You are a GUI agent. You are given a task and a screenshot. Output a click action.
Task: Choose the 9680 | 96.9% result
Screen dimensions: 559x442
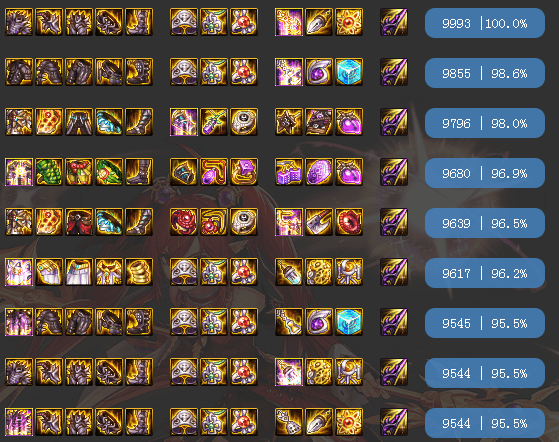click(484, 173)
